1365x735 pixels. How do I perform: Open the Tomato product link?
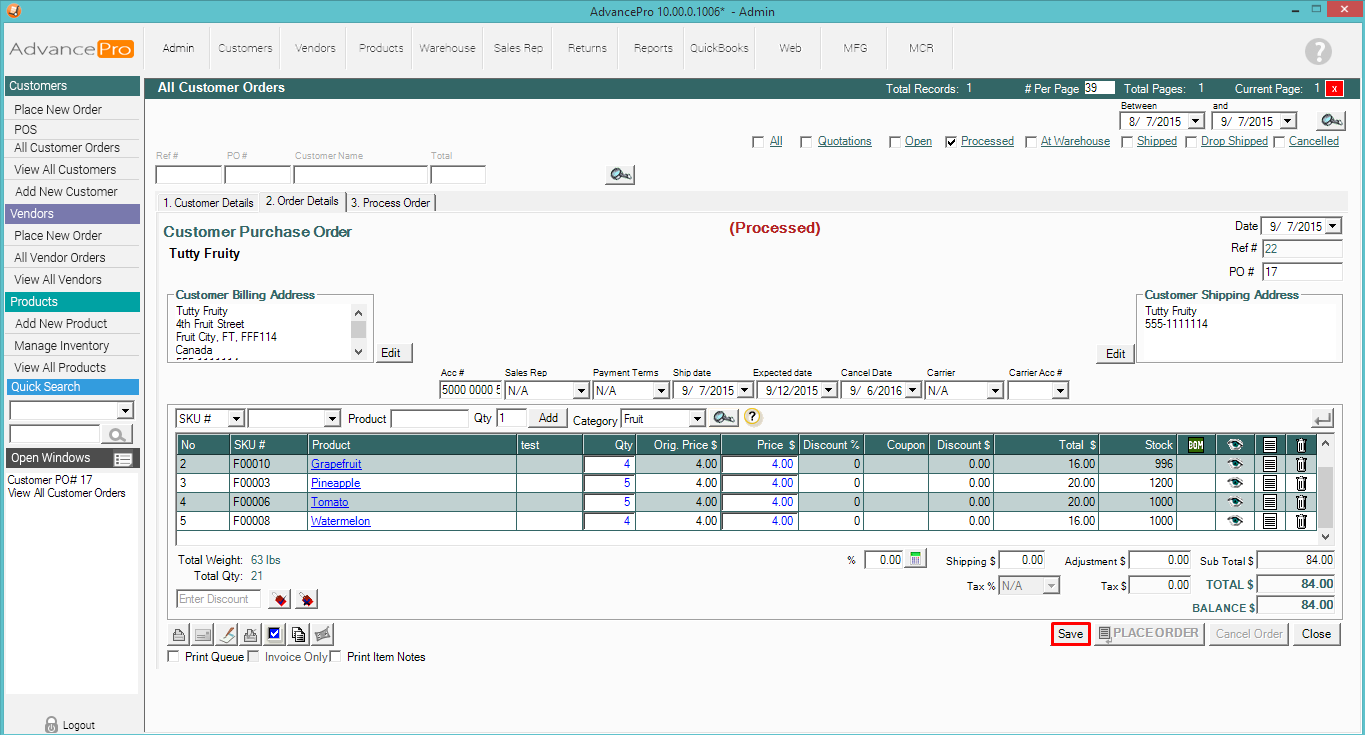[329, 502]
